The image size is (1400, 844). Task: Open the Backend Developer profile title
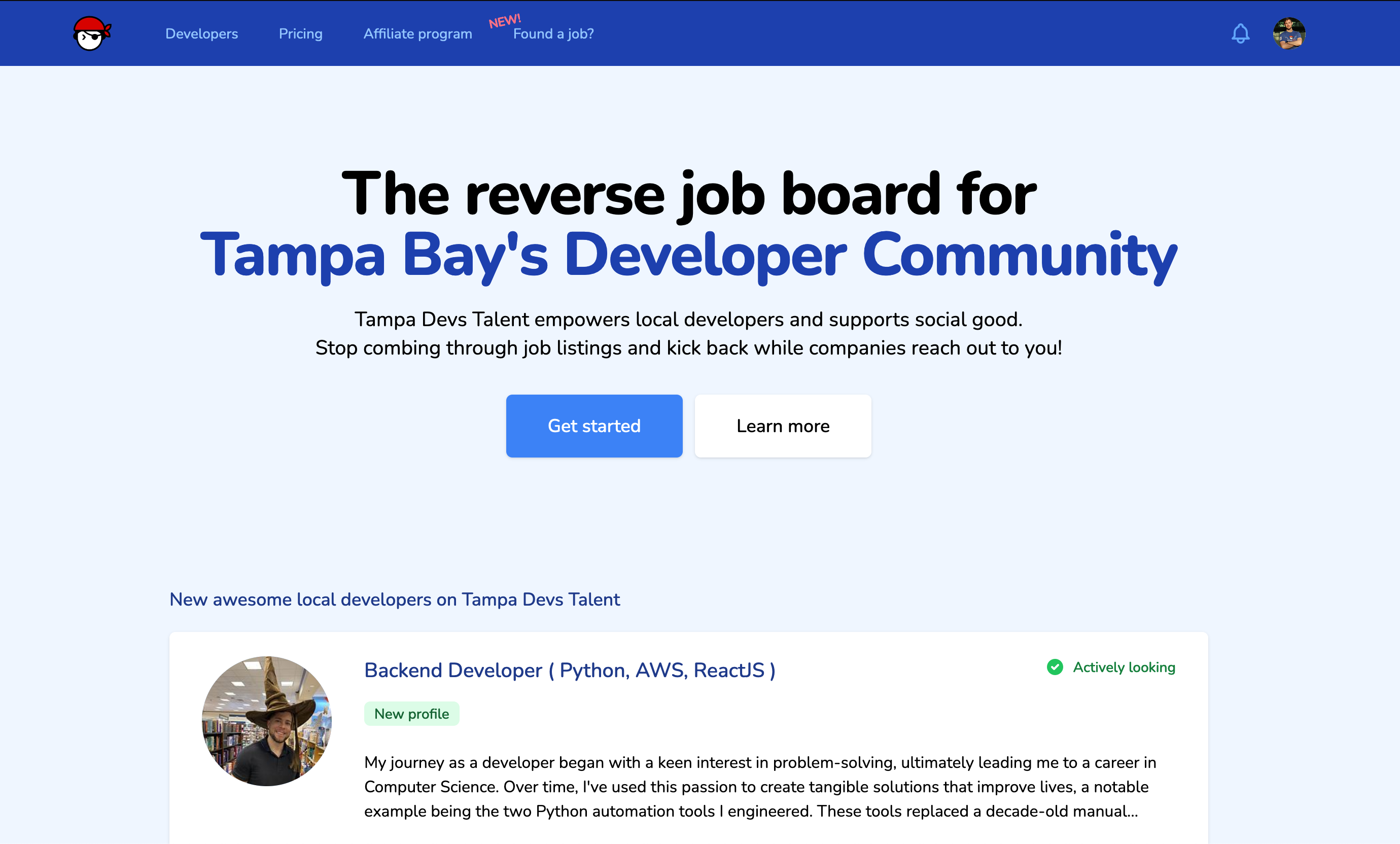570,670
